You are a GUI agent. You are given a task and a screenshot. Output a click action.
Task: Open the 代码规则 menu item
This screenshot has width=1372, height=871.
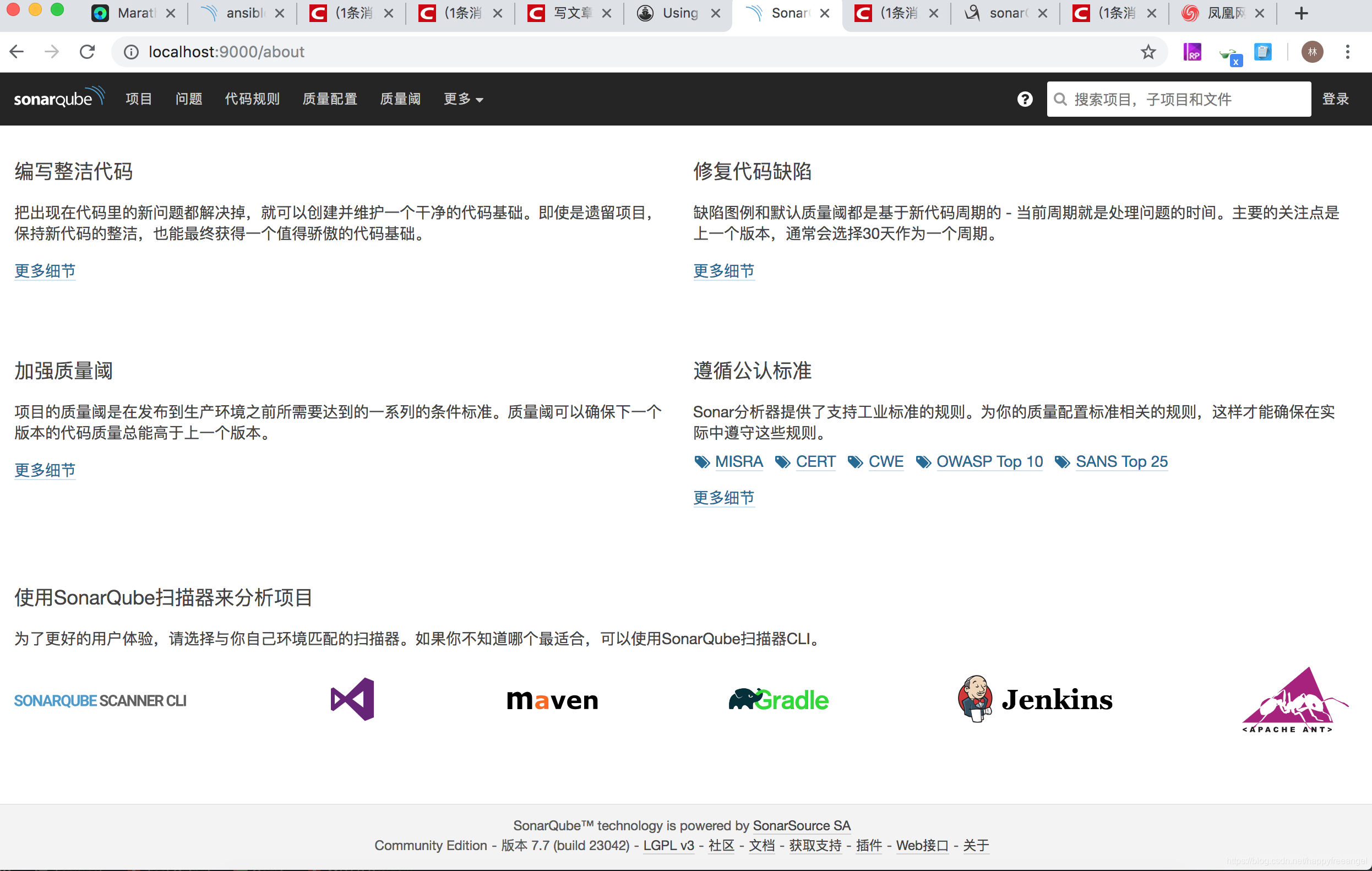coord(252,99)
